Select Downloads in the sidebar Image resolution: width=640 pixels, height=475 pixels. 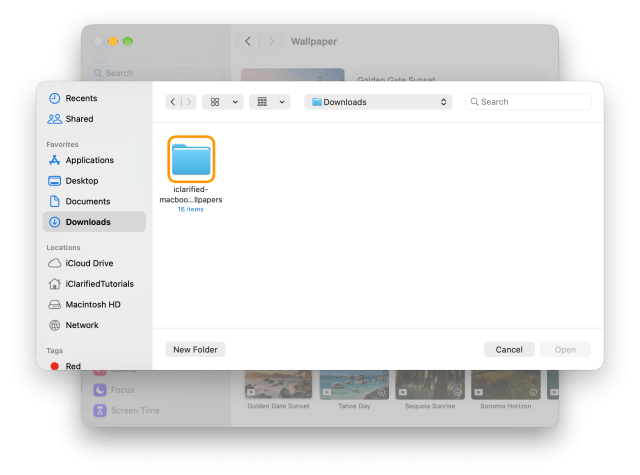(94, 222)
